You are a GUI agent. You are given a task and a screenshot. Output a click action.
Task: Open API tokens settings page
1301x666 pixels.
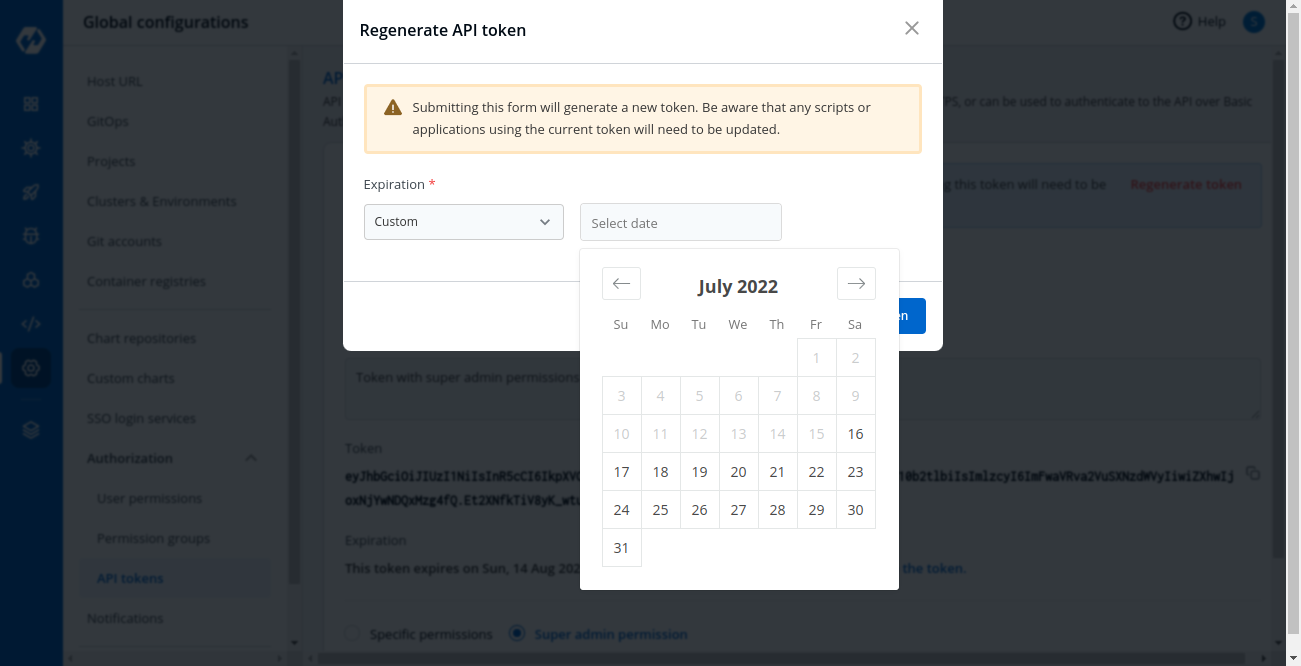tap(130, 578)
